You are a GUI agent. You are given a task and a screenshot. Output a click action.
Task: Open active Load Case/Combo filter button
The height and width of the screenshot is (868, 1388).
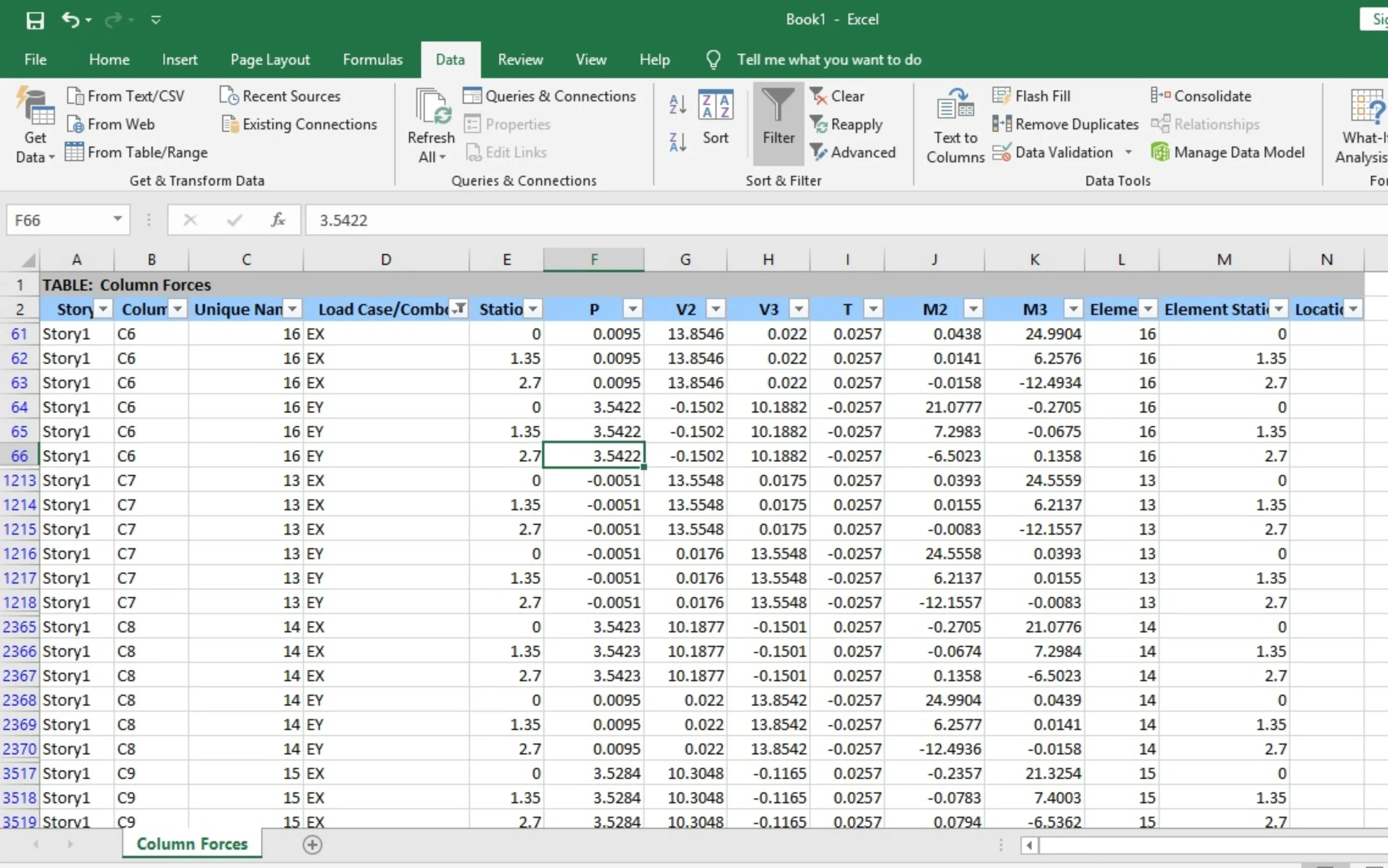coord(459,310)
